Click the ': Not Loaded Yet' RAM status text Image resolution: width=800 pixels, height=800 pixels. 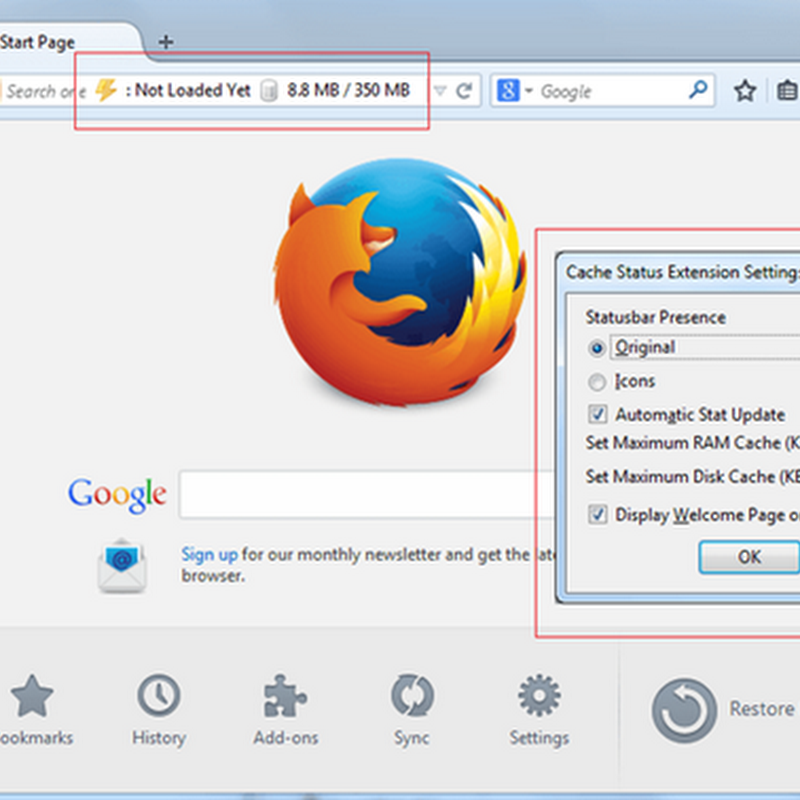point(188,90)
